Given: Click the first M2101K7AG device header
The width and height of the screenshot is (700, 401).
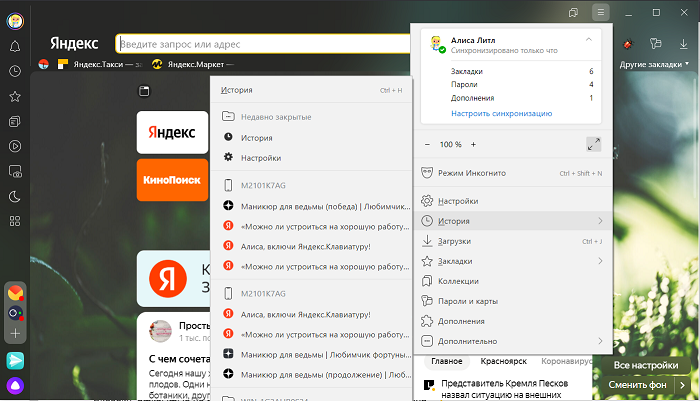Looking at the screenshot, I should point(311,185).
